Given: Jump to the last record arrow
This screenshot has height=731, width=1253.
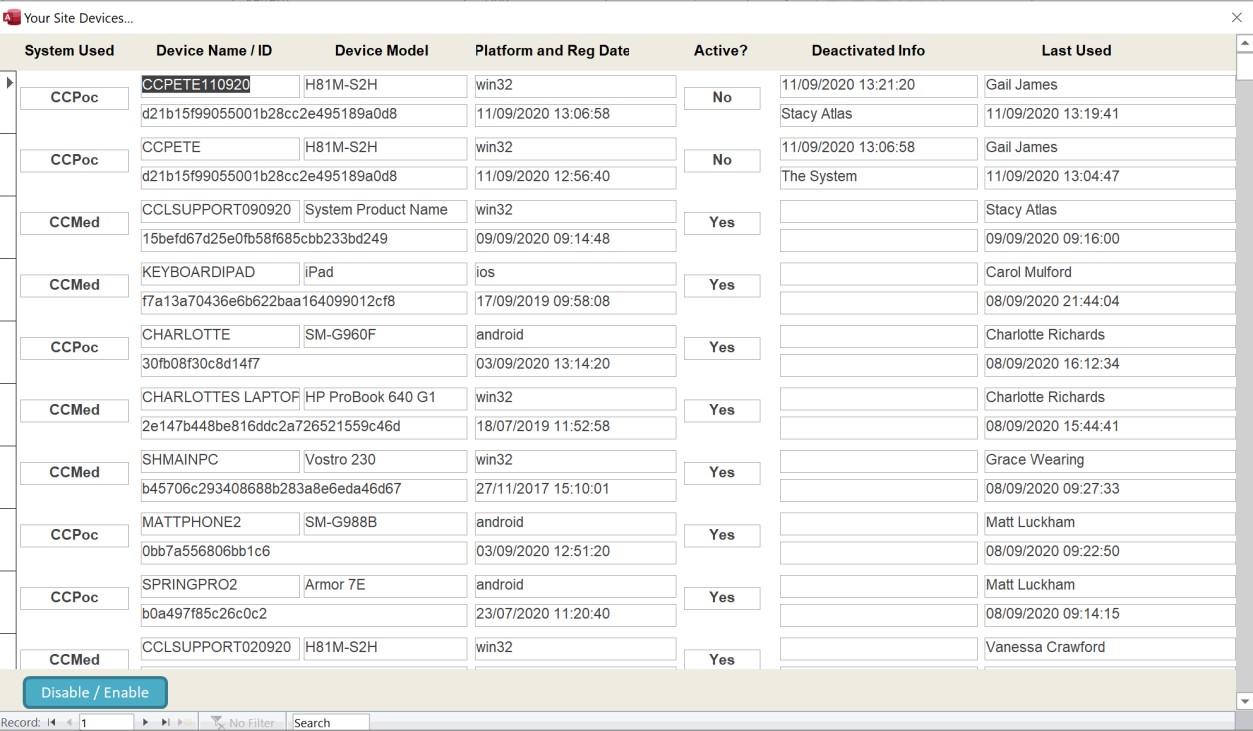Looking at the screenshot, I should pos(165,722).
